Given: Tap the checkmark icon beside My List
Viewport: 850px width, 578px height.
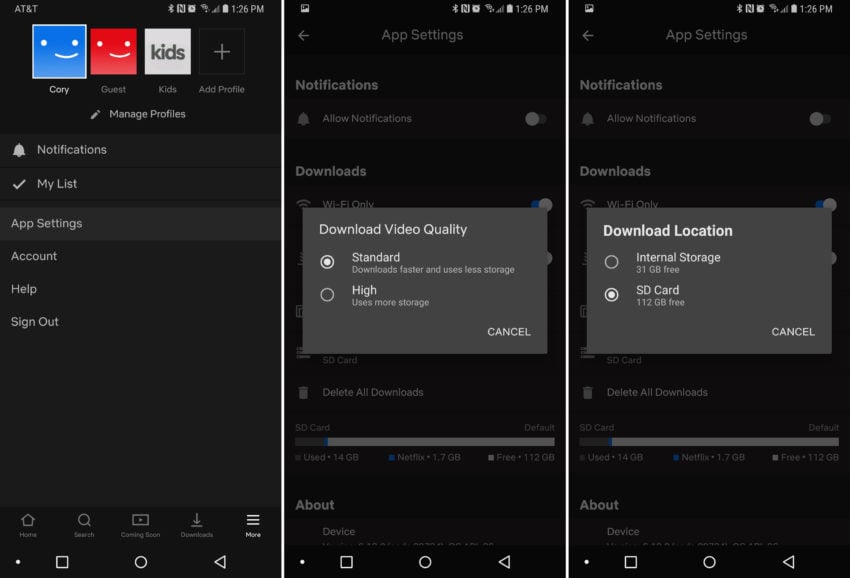Looking at the screenshot, I should (x=19, y=184).
